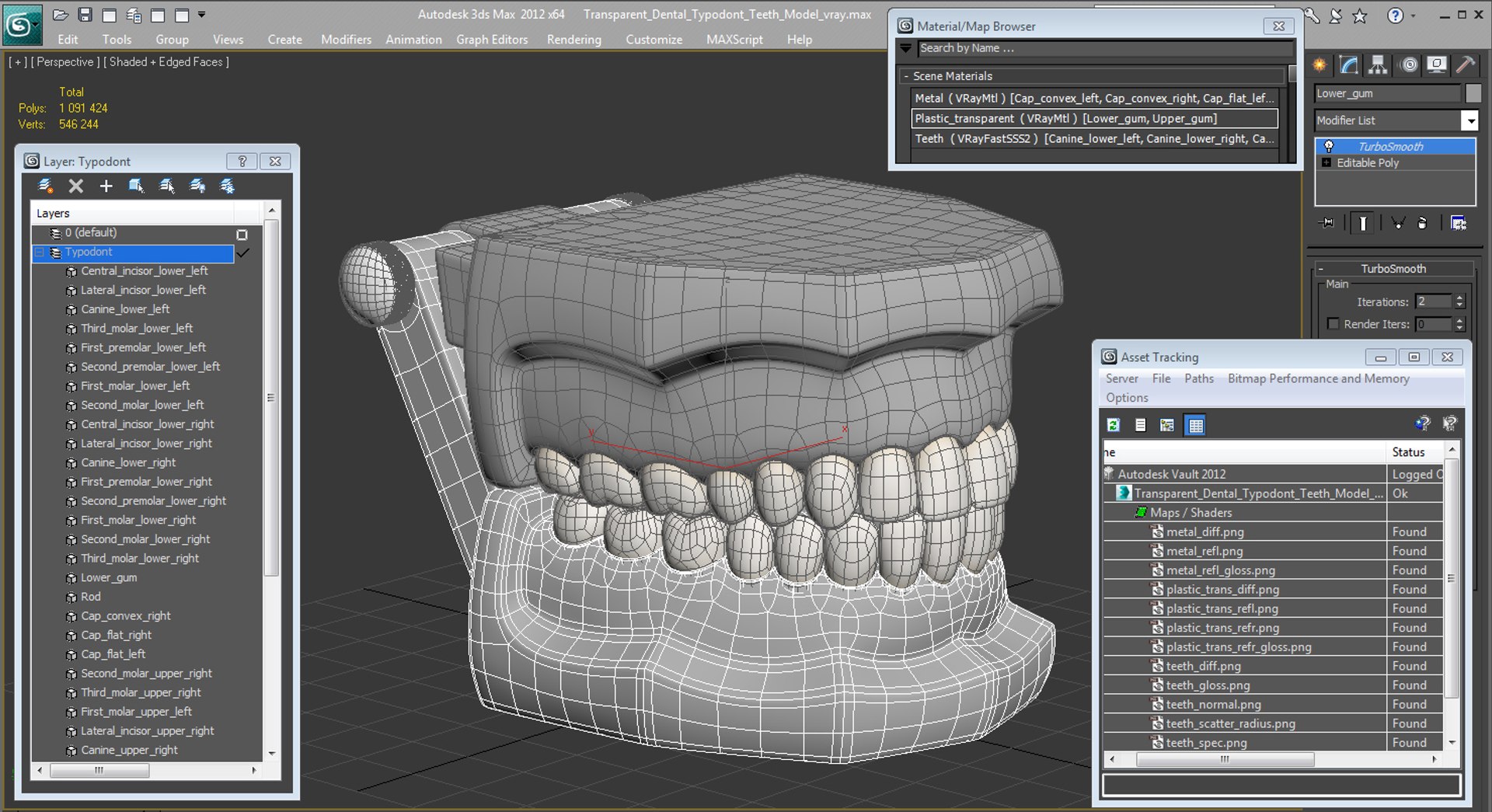This screenshot has height=812, width=1492.
Task: Open the Utilities hammer panel tab
Action: (1466, 65)
